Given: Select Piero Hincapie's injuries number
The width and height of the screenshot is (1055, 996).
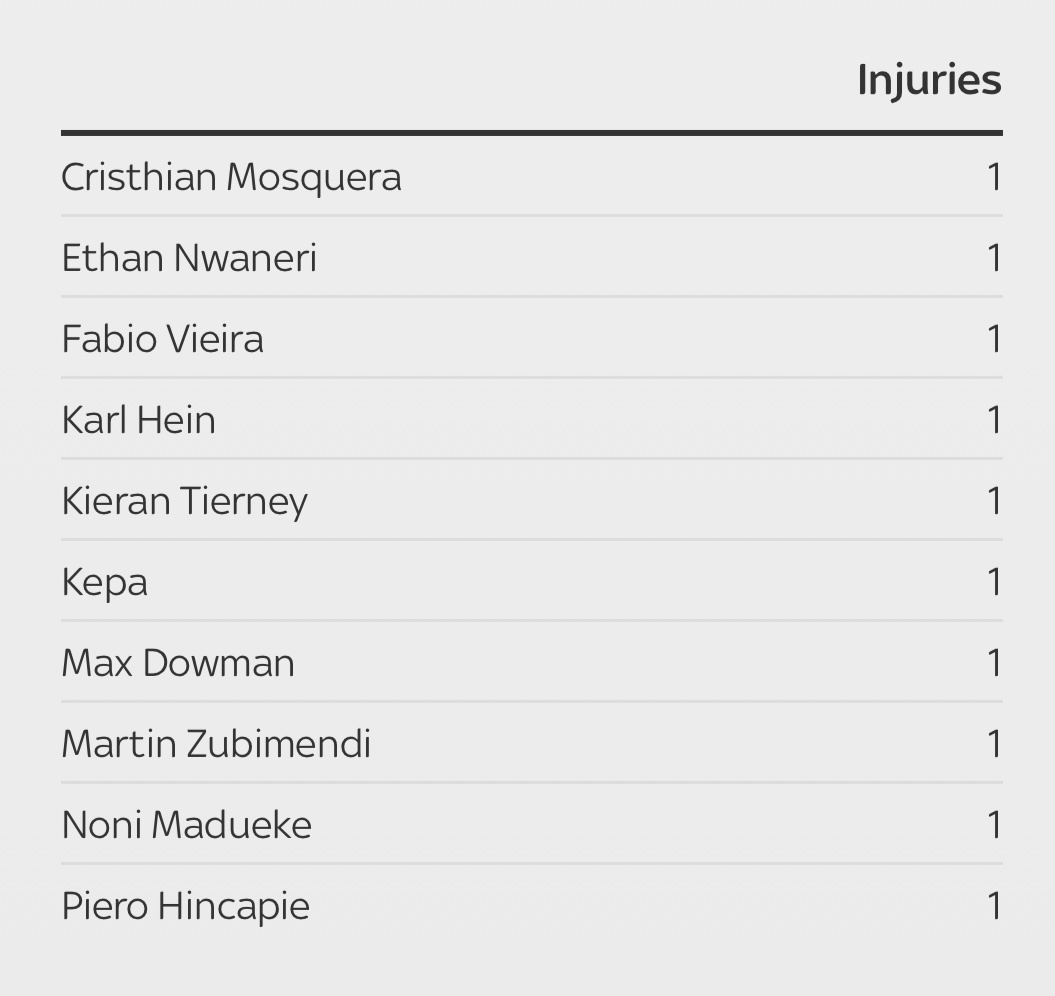Looking at the screenshot, I should click(x=994, y=906).
